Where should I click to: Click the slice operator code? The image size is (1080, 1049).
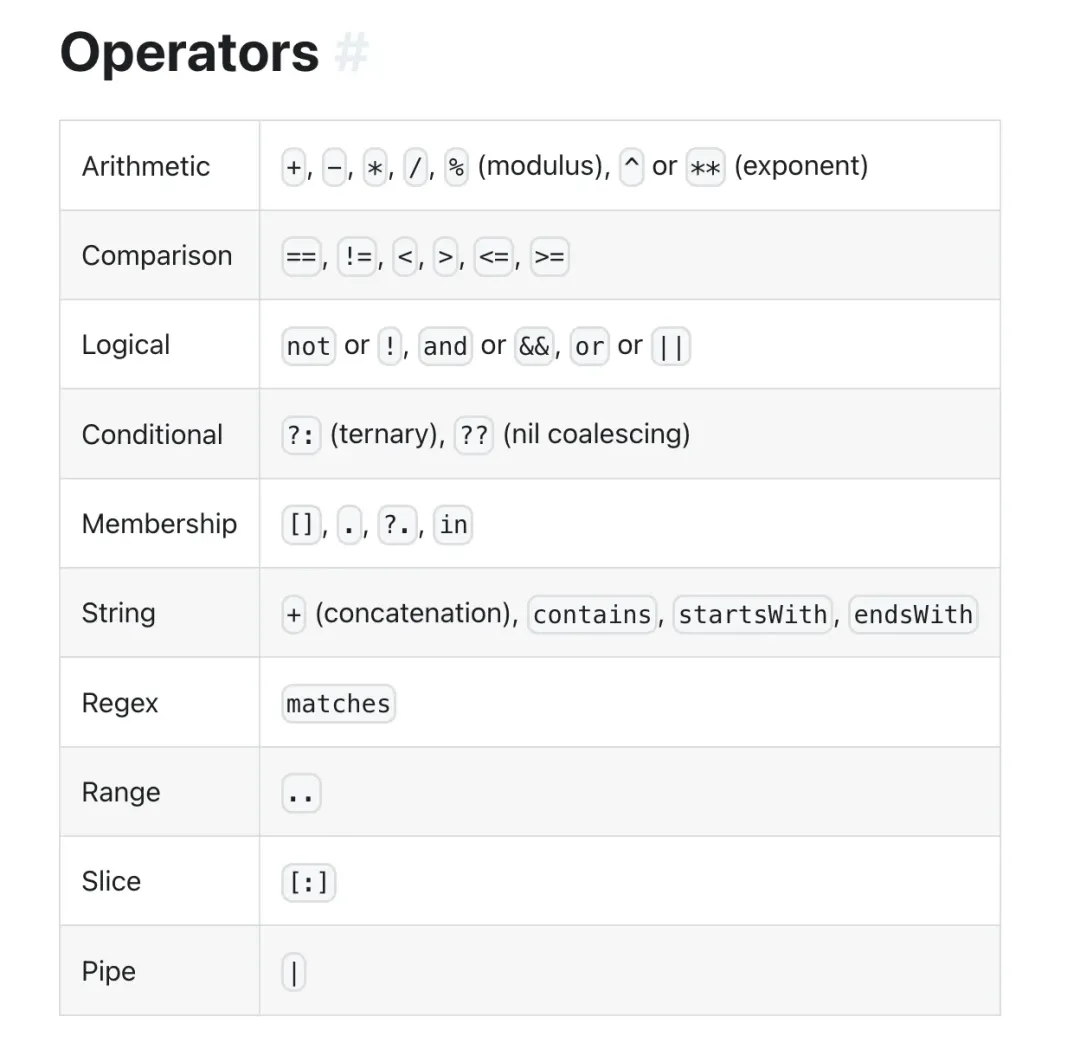(308, 883)
